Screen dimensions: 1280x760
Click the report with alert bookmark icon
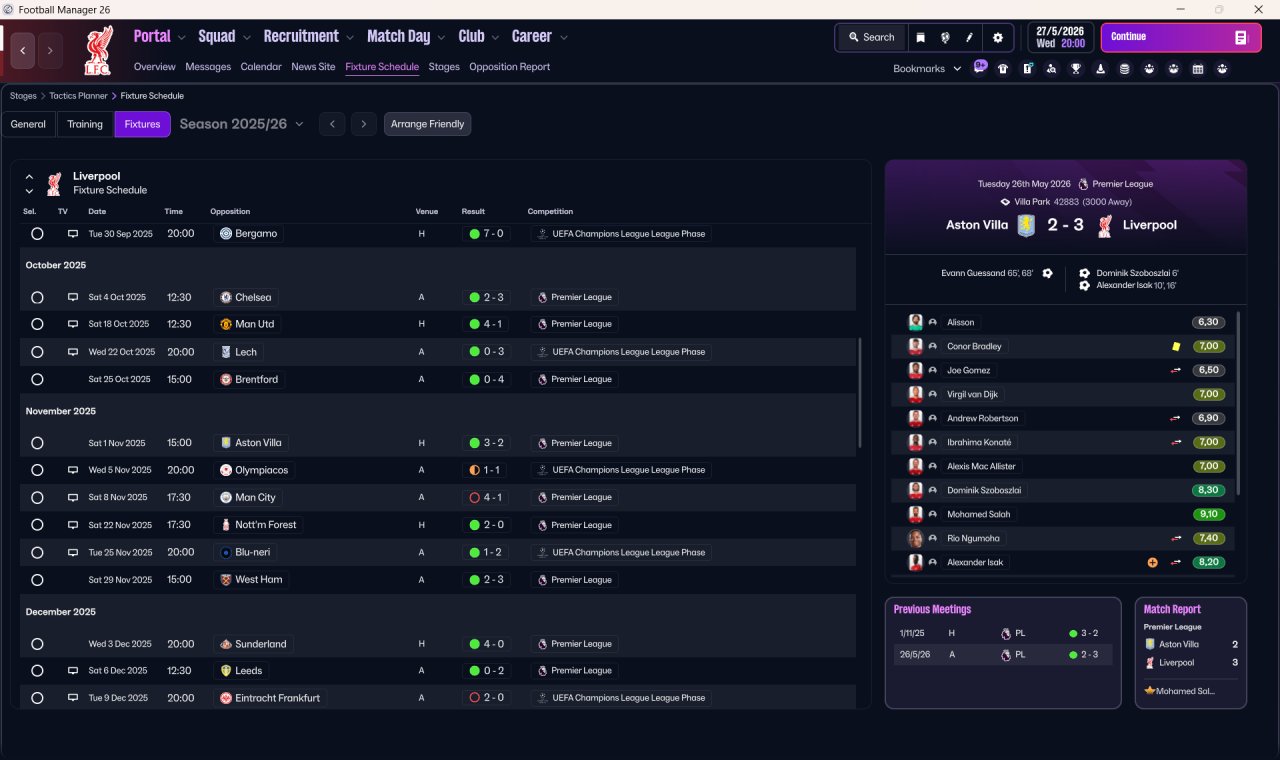tap(1027, 69)
